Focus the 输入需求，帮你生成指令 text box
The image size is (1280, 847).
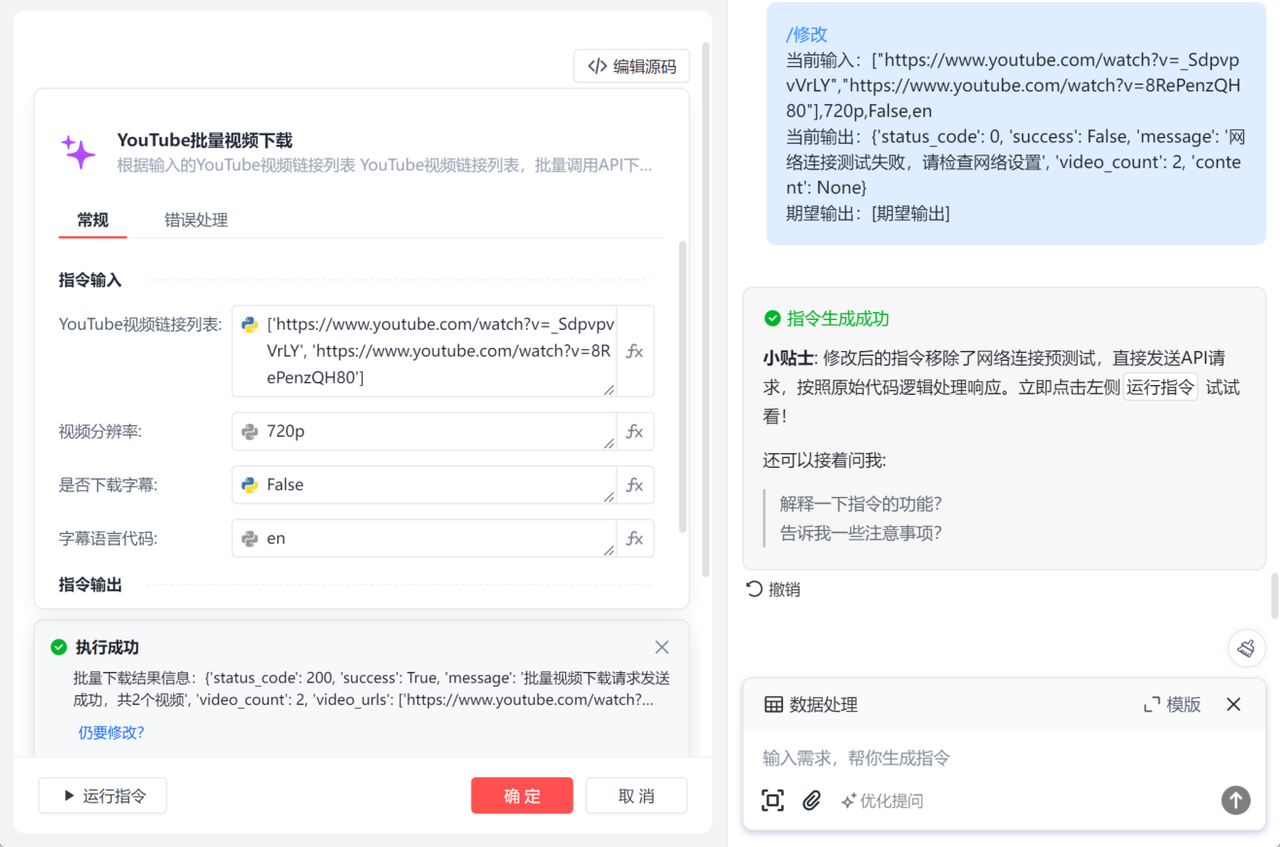pos(1005,758)
